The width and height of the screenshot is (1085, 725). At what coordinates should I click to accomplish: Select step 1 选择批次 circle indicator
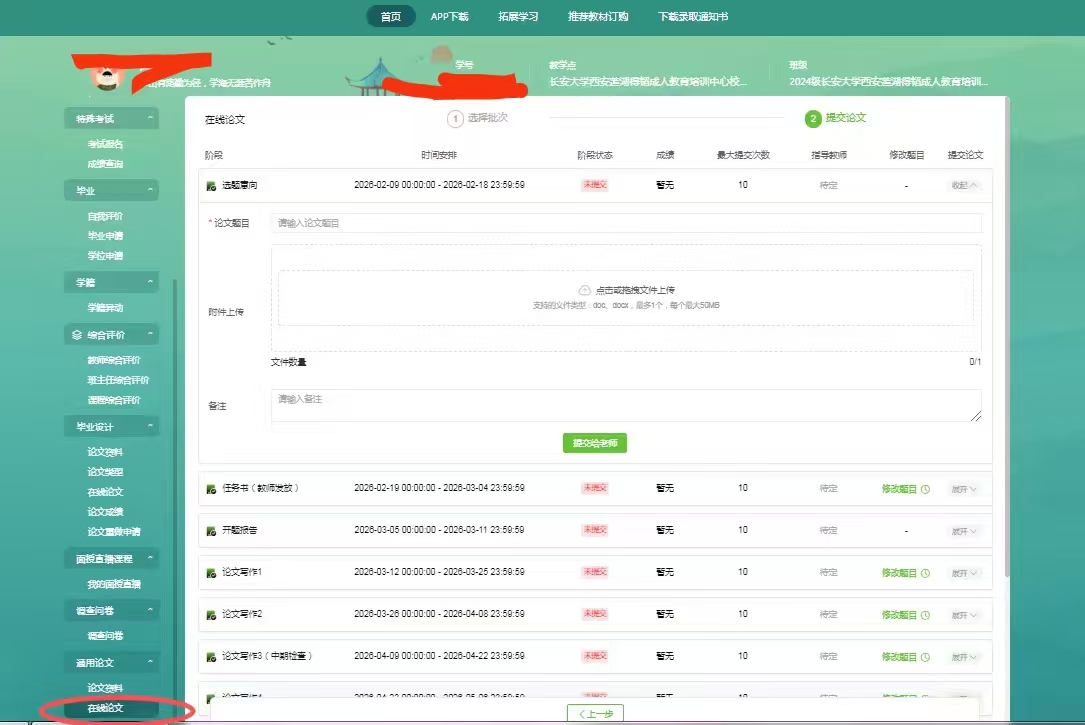[455, 119]
